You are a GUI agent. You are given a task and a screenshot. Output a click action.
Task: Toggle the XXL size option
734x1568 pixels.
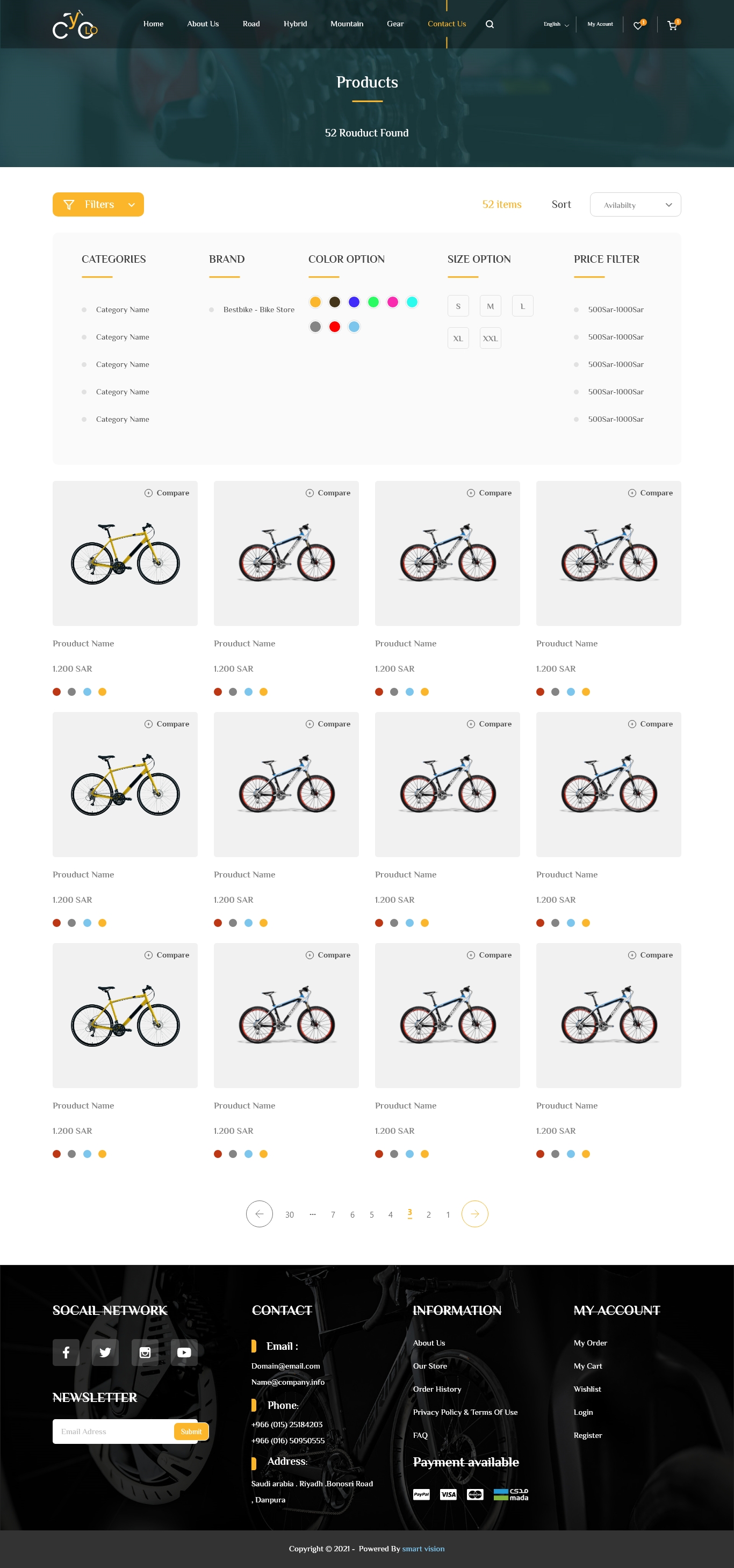pyautogui.click(x=490, y=339)
